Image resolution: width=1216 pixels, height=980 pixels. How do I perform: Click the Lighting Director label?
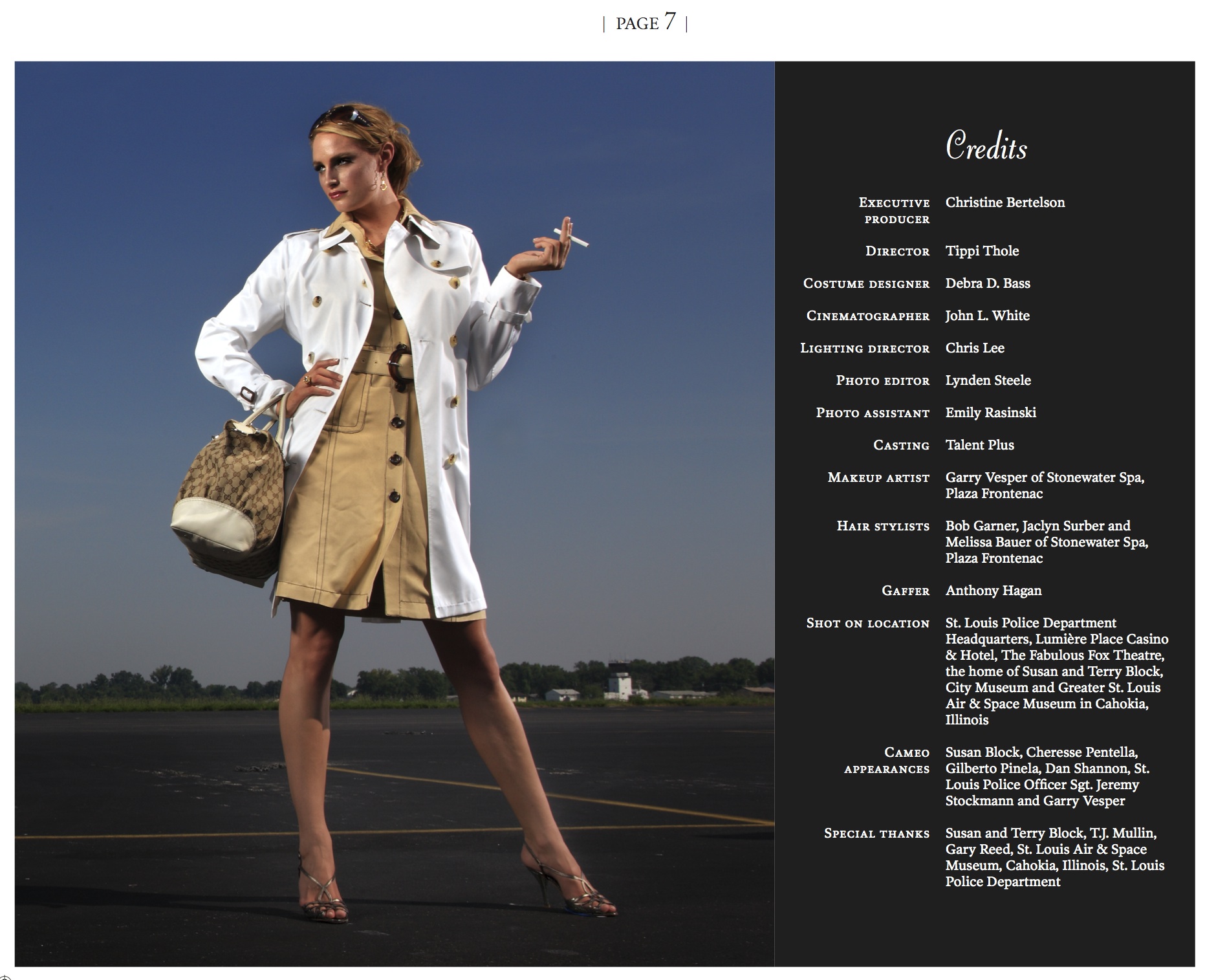coord(864,349)
